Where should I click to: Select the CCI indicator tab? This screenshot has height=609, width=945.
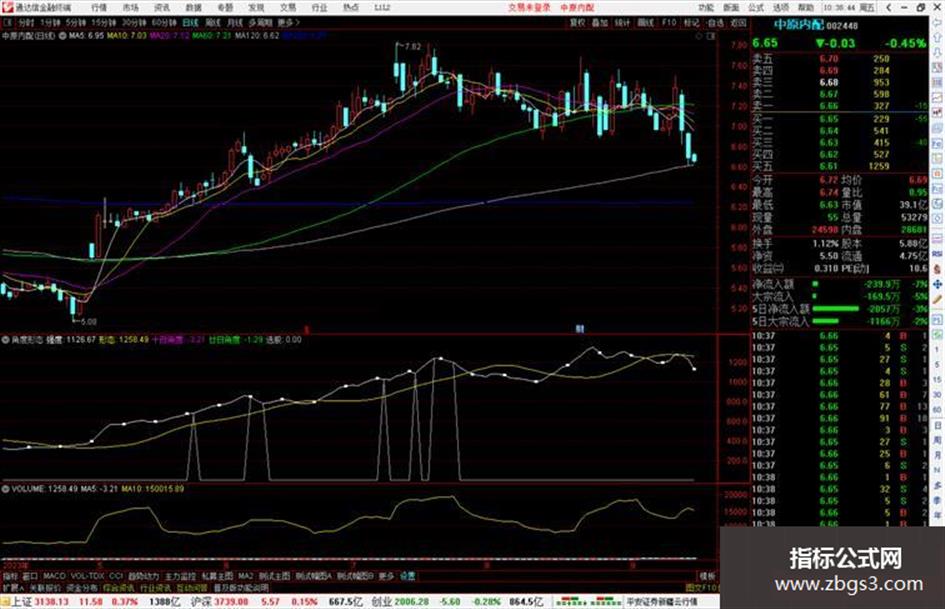(x=116, y=576)
